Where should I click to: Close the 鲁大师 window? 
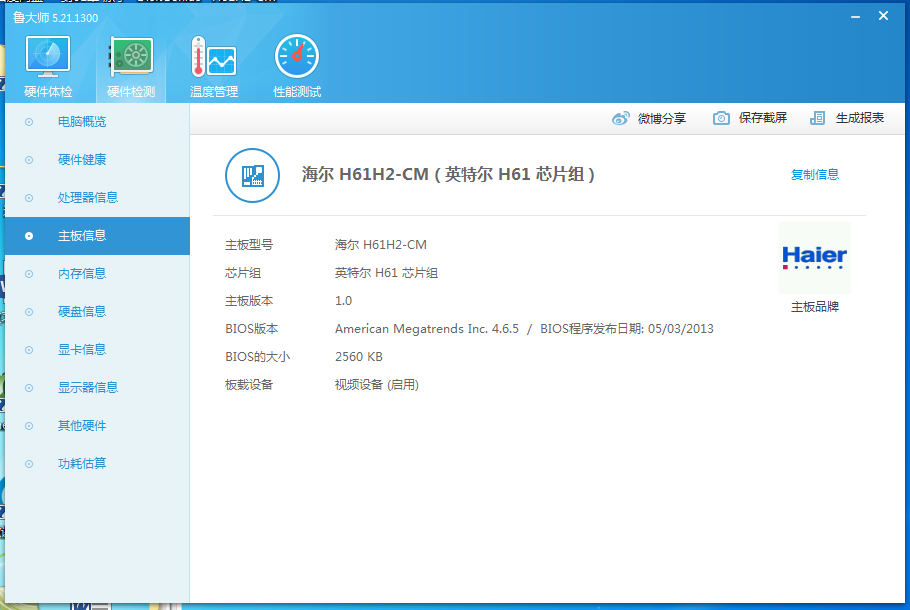883,16
